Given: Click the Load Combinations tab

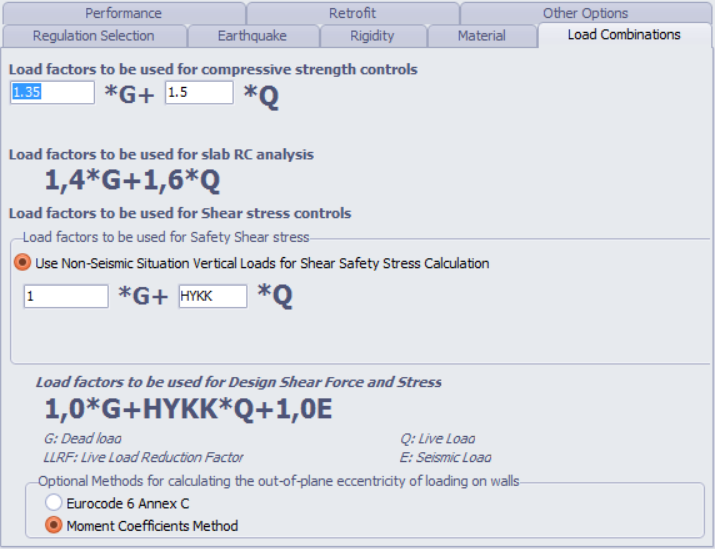Looking at the screenshot, I should (x=623, y=35).
